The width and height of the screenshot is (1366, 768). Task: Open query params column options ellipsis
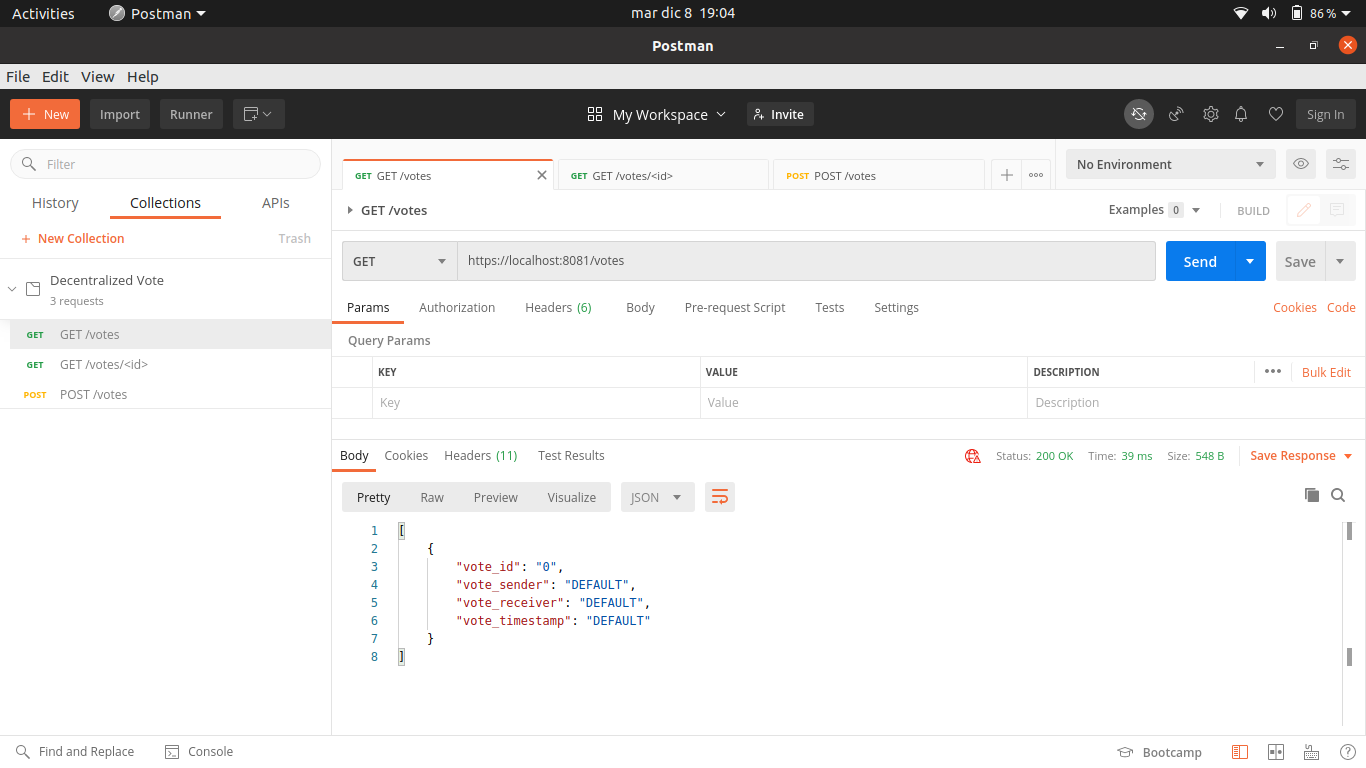pos(1272,371)
